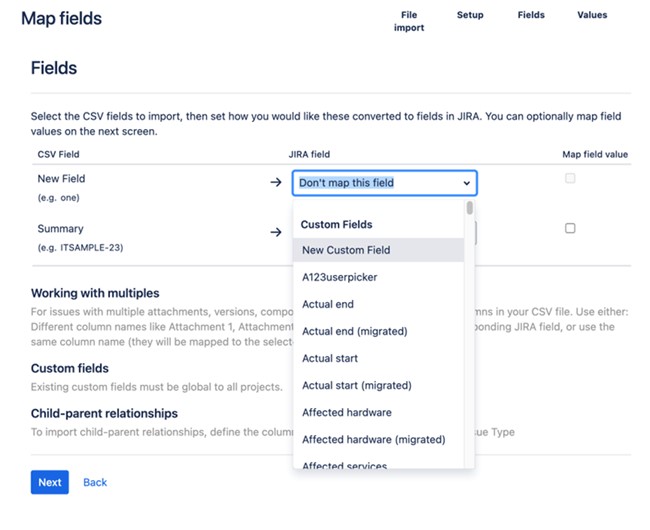This screenshot has width=650, height=530.
Task: Toggle the disabled checkbox in New Field row
Action: pos(570,178)
